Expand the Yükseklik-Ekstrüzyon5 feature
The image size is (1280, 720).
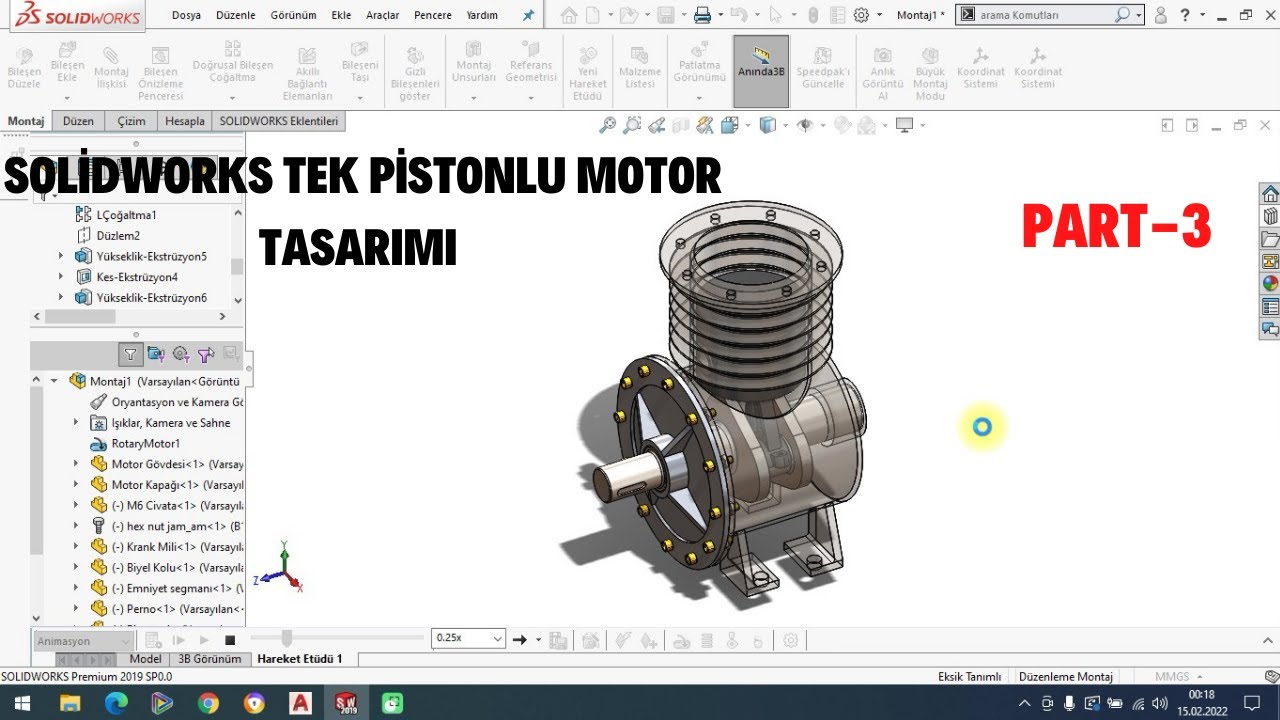click(x=60, y=256)
